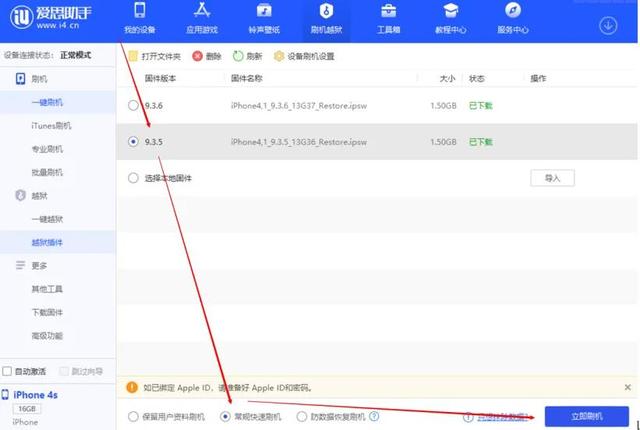The height and width of the screenshot is (430, 640).
Task: Open 其他工具 in sidebar
Action: tap(47, 289)
